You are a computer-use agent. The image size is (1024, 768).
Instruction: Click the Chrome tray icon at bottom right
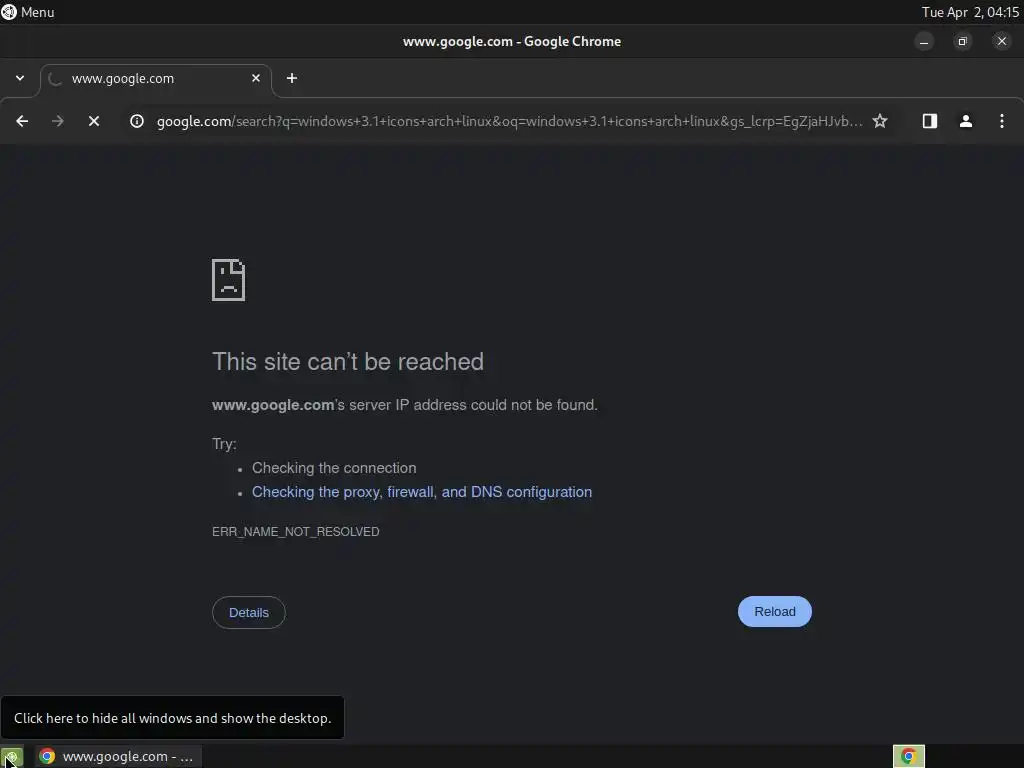(908, 756)
